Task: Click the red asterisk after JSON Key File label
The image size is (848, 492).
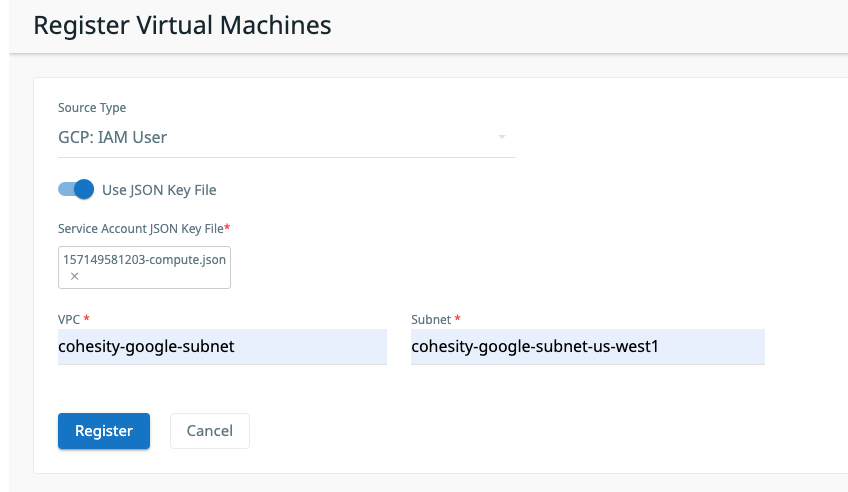Action: coord(227,229)
